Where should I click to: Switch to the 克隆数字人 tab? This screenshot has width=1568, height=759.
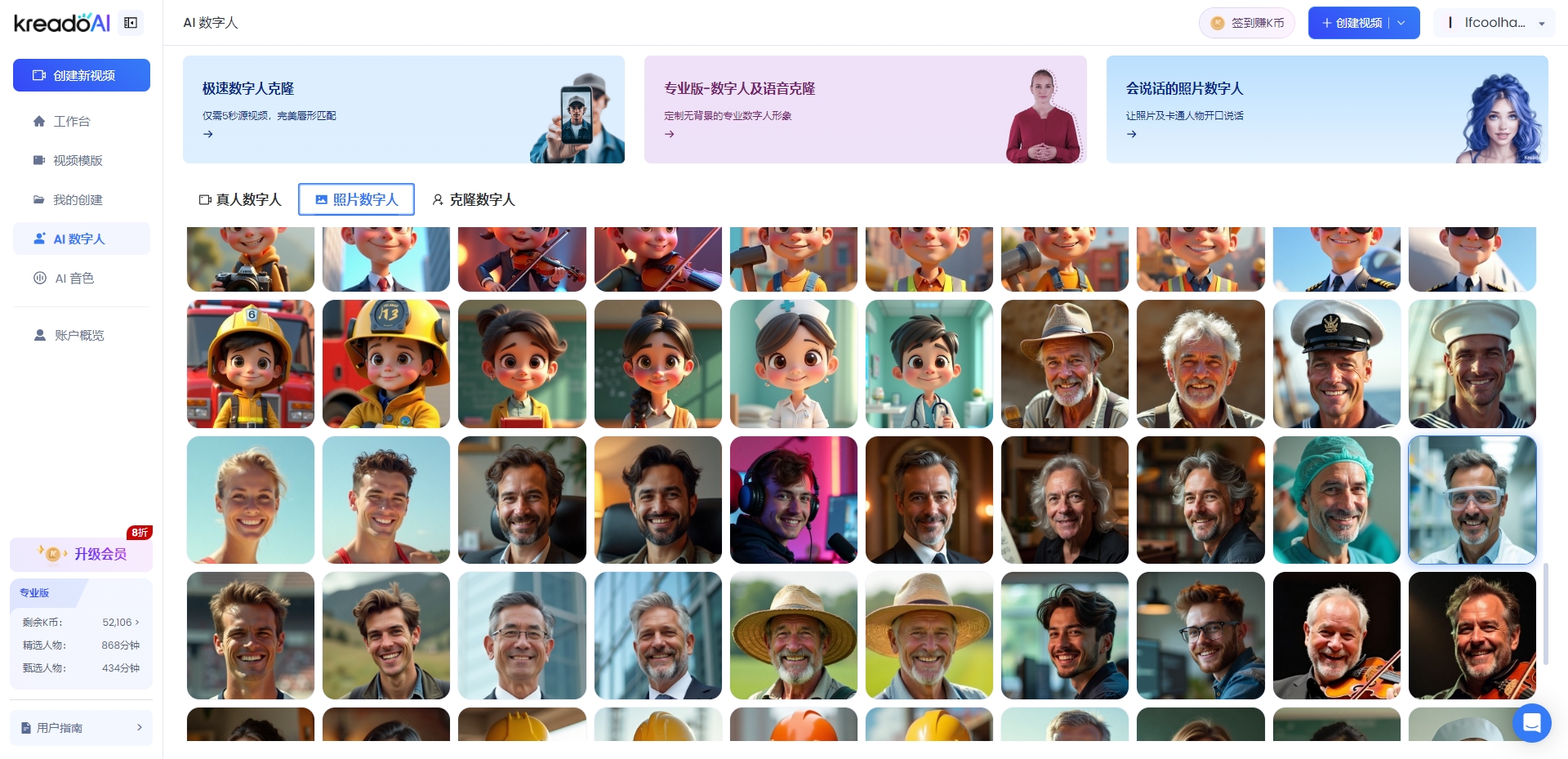(474, 199)
